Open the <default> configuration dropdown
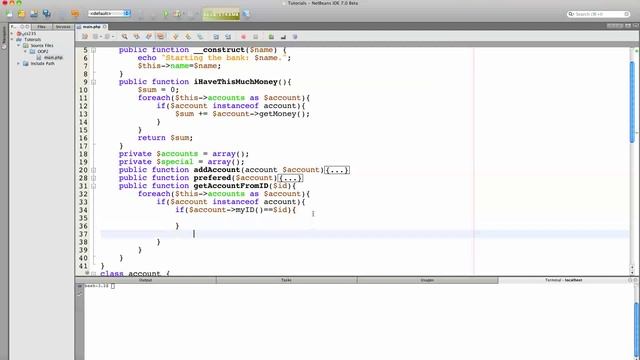 point(109,13)
